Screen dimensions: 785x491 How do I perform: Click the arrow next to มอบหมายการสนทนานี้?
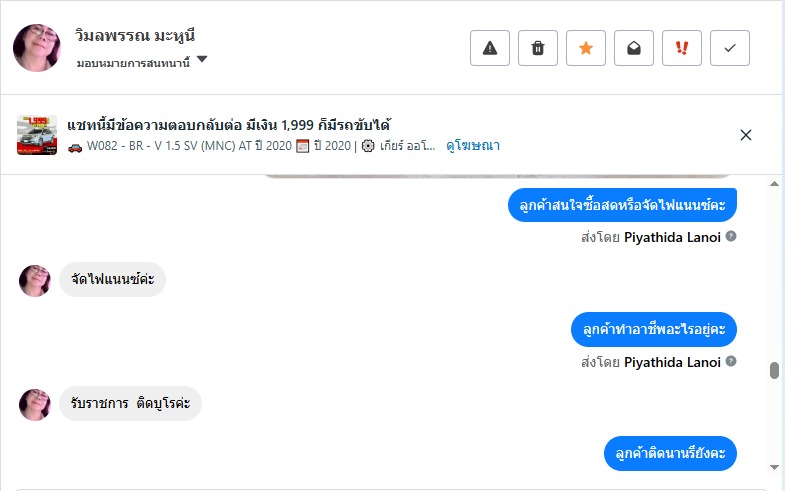pyautogui.click(x=202, y=60)
